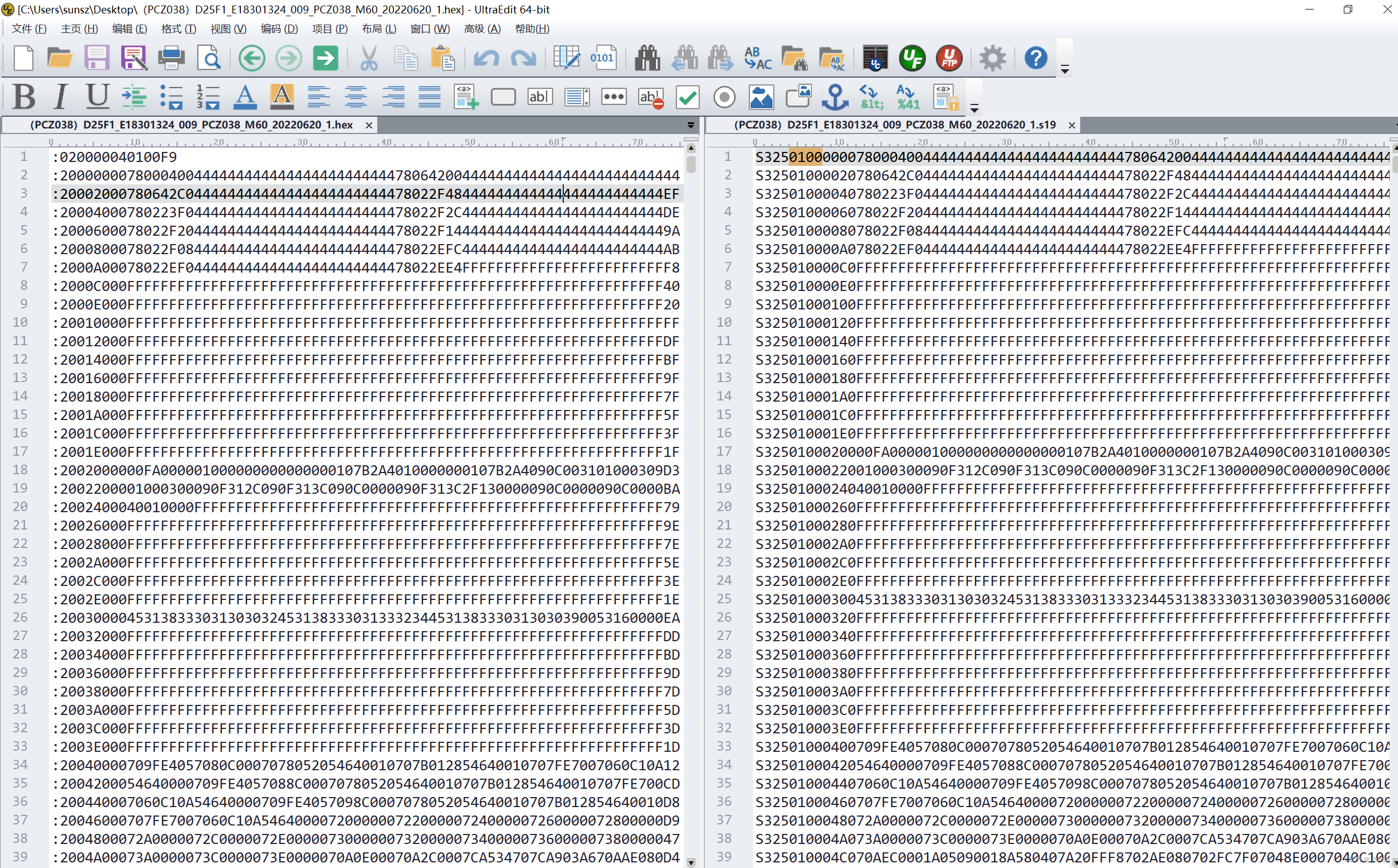The height and width of the screenshot is (868, 1398).
Task: Open the Find binoculars tool
Action: pos(647,58)
